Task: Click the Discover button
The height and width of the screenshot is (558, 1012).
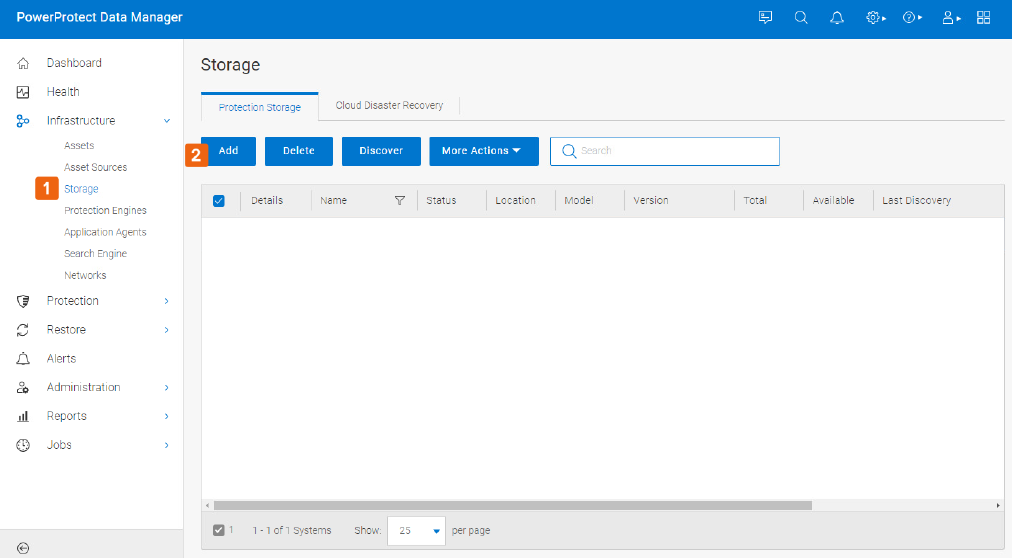Action: [x=381, y=151]
